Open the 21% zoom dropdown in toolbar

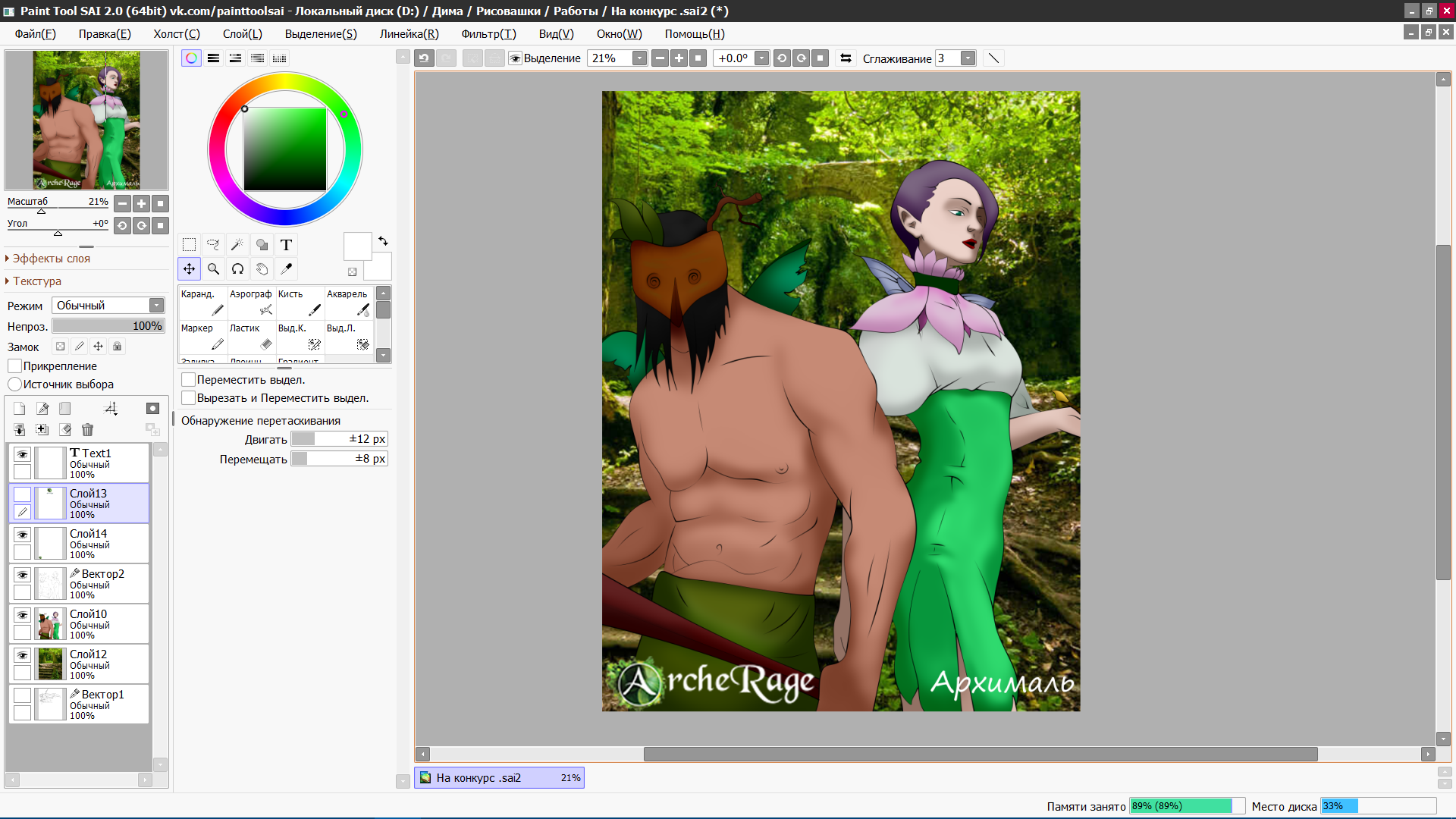coord(640,58)
